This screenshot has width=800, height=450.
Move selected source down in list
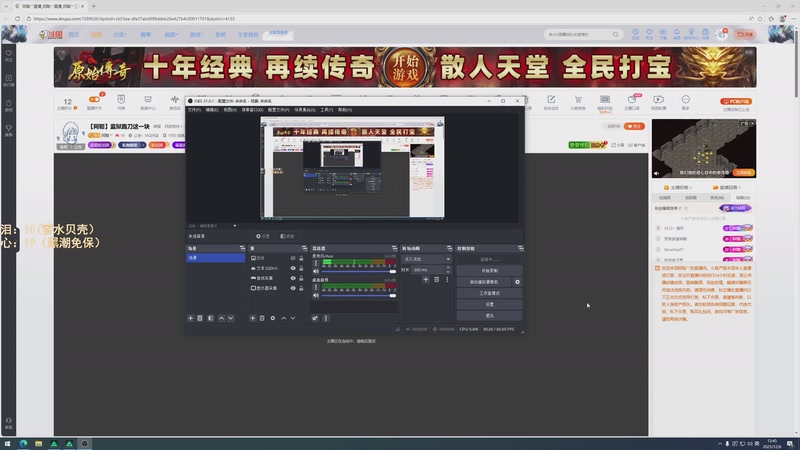293,318
